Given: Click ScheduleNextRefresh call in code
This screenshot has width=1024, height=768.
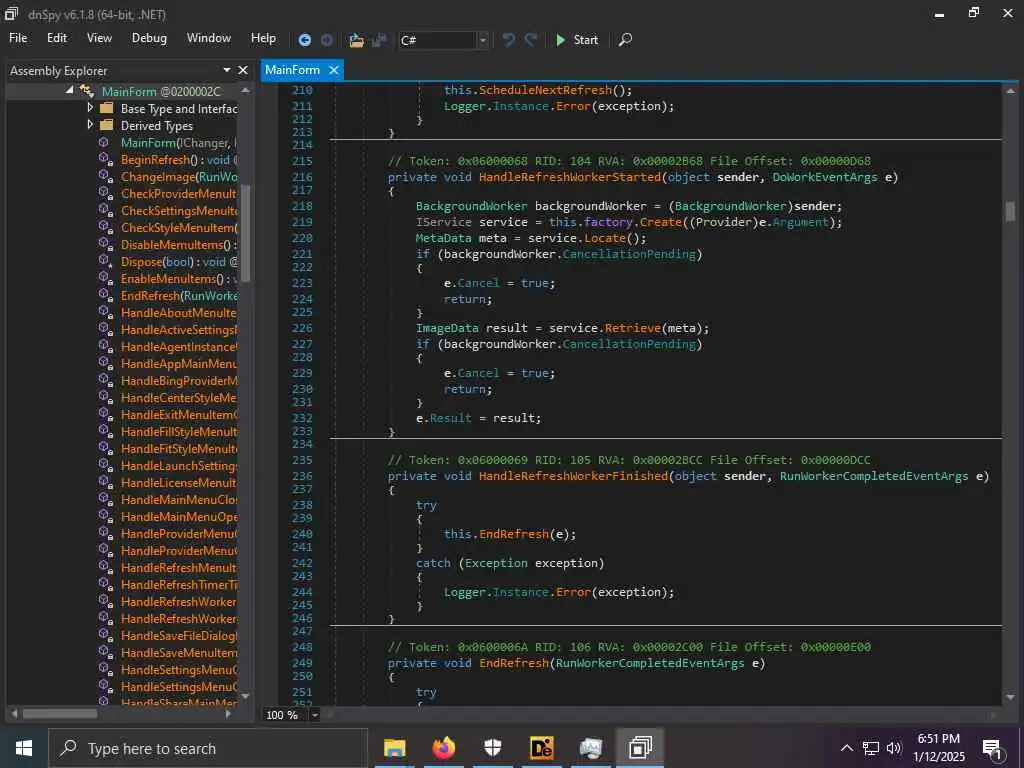Looking at the screenshot, I should coord(545,90).
